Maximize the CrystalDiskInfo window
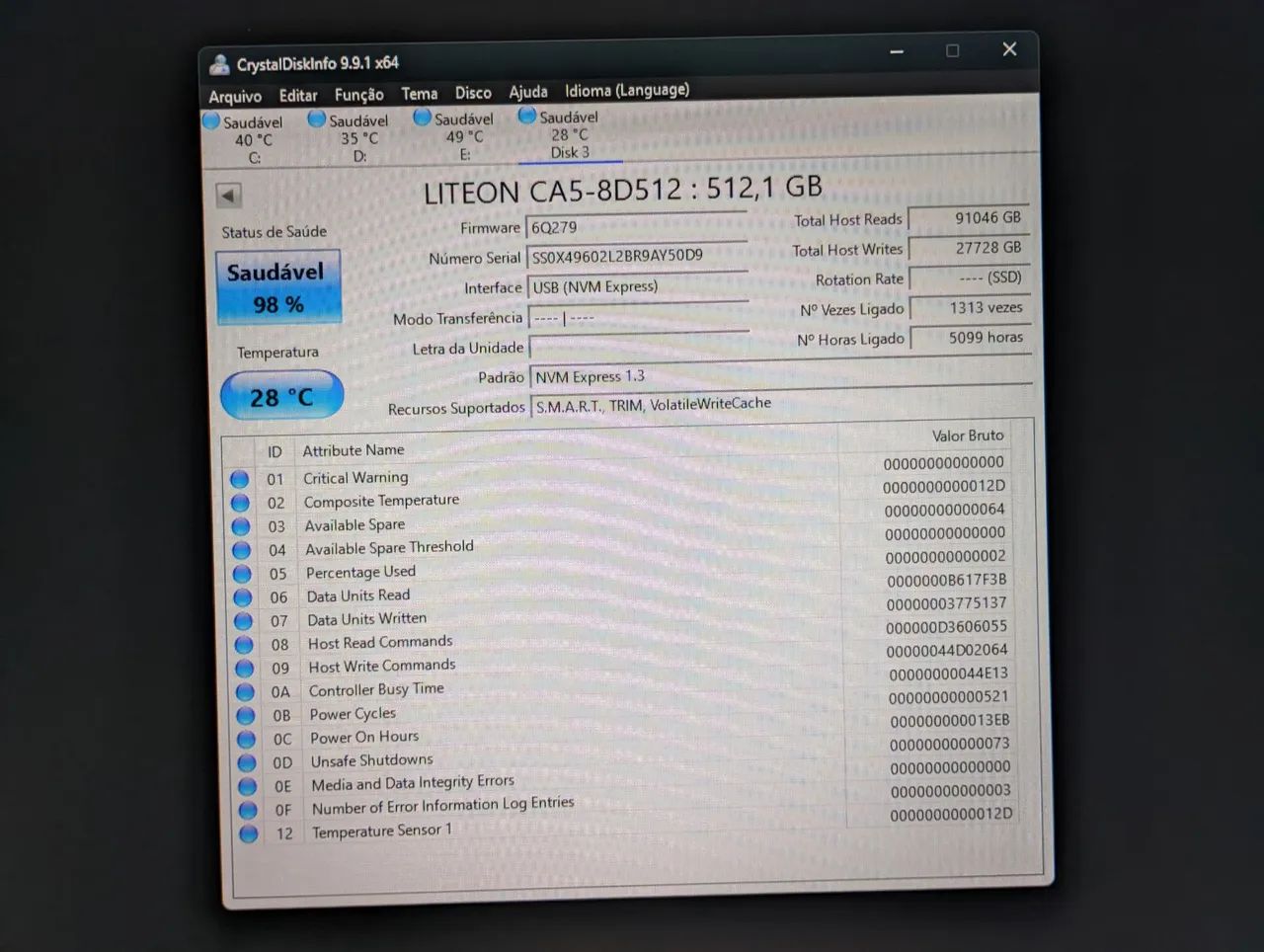 pos(953,50)
